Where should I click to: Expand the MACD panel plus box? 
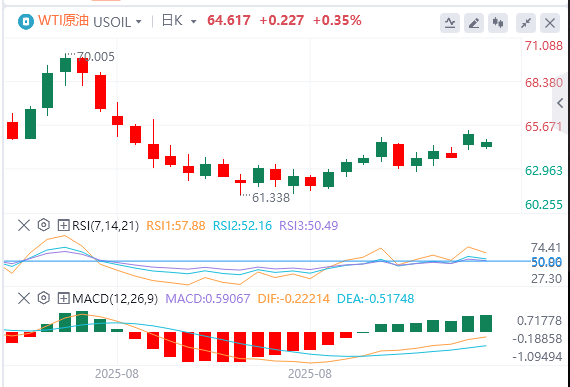[x=63, y=299]
